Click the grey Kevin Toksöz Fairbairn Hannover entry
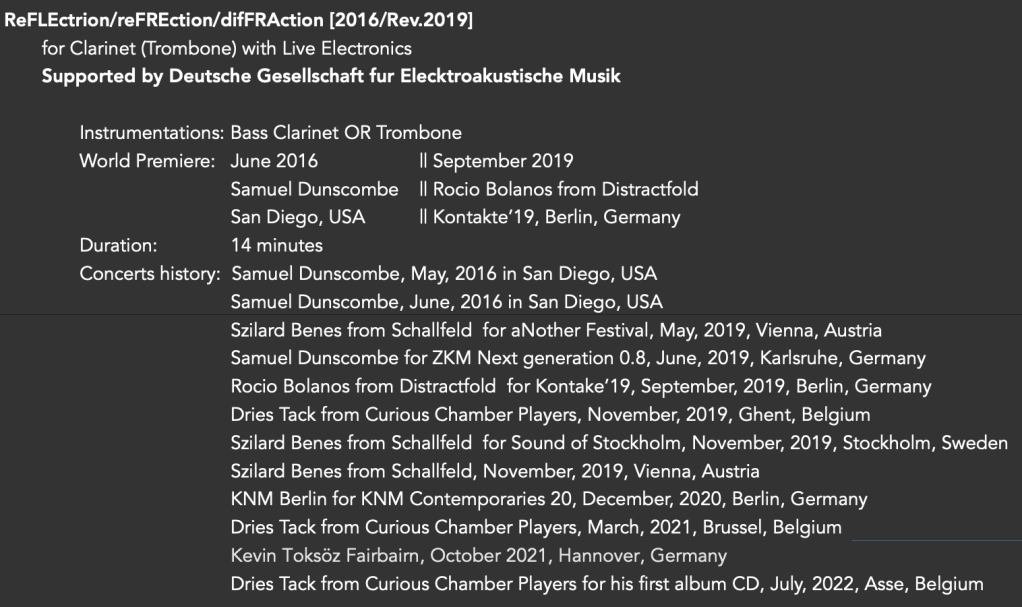 click(478, 555)
